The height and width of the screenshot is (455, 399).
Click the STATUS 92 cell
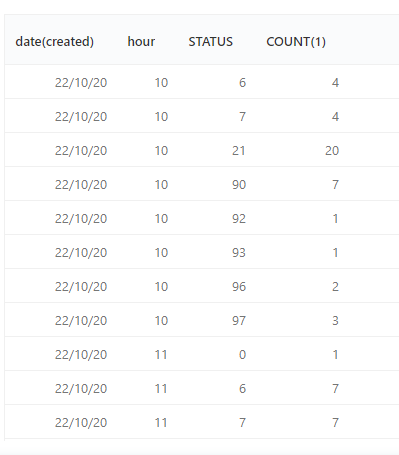pos(239,219)
